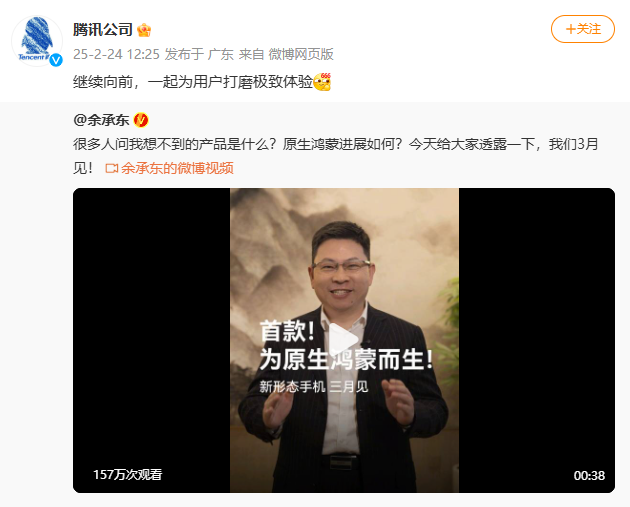Follow the account with the +关注 button
Viewport: 630px width, 507px height.
tap(583, 29)
